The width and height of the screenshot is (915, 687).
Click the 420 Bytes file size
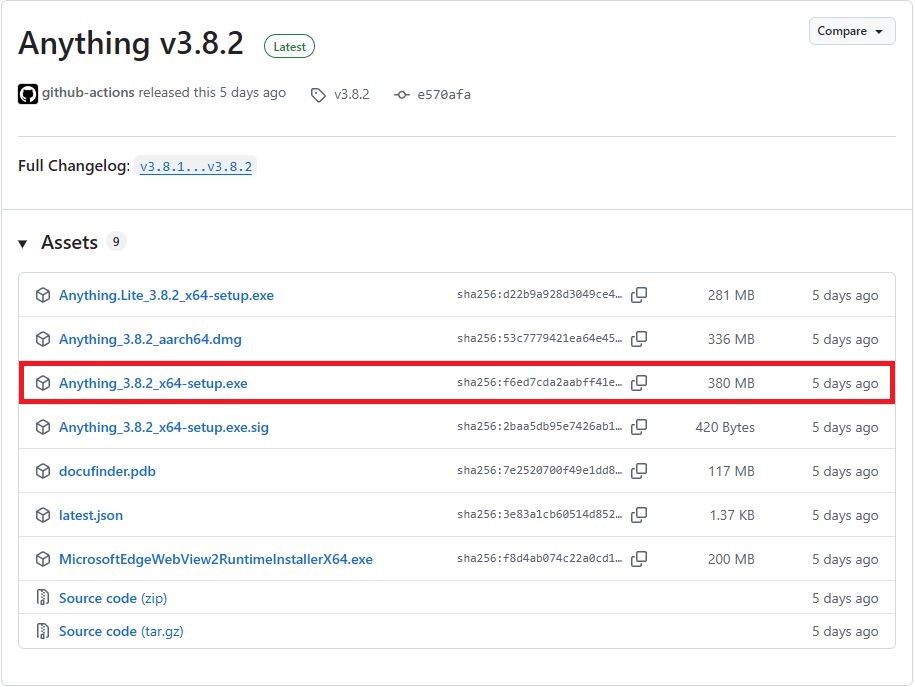tap(725, 427)
